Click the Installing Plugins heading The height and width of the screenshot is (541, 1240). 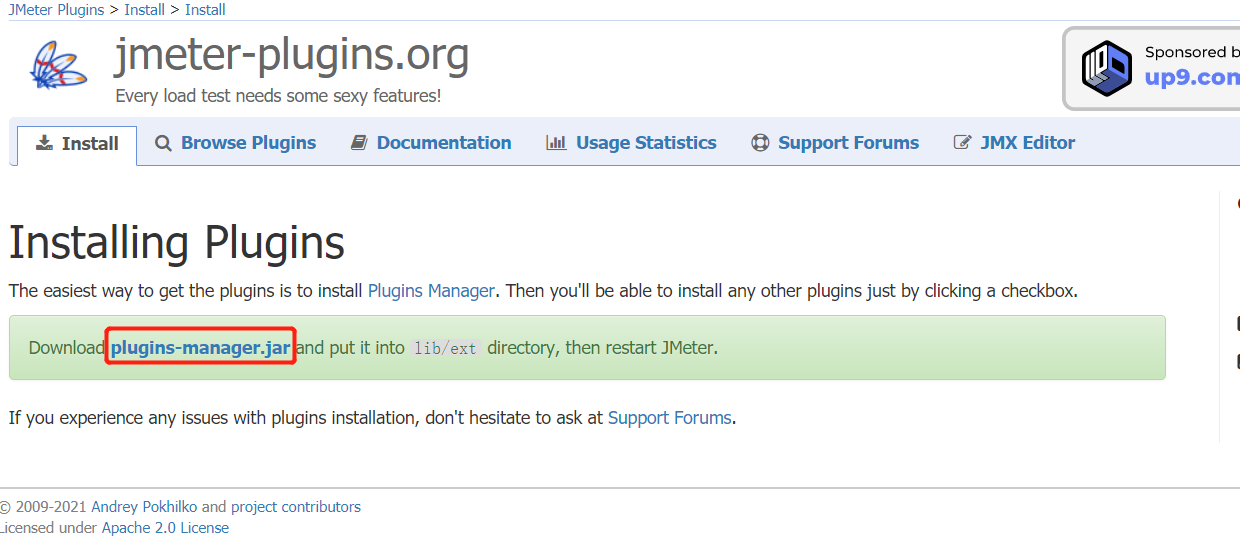[x=177, y=243]
